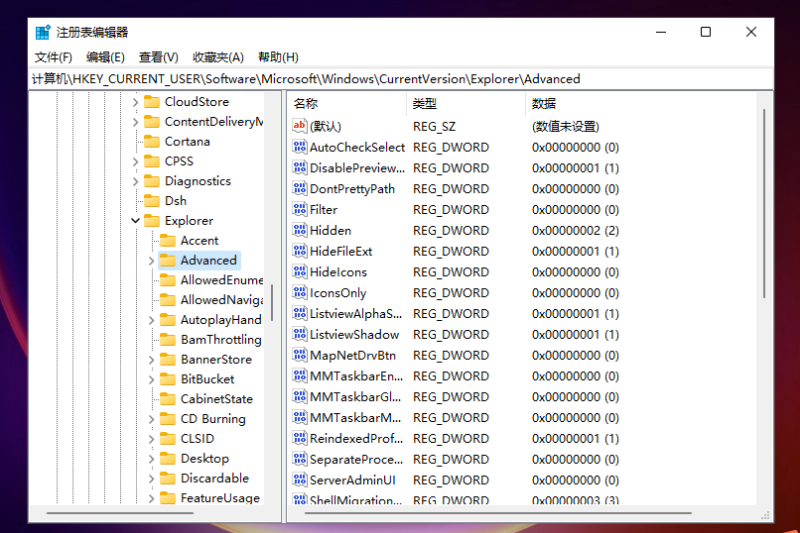Select the MMTaskbarM... value name
800x533 pixels.
click(355, 417)
